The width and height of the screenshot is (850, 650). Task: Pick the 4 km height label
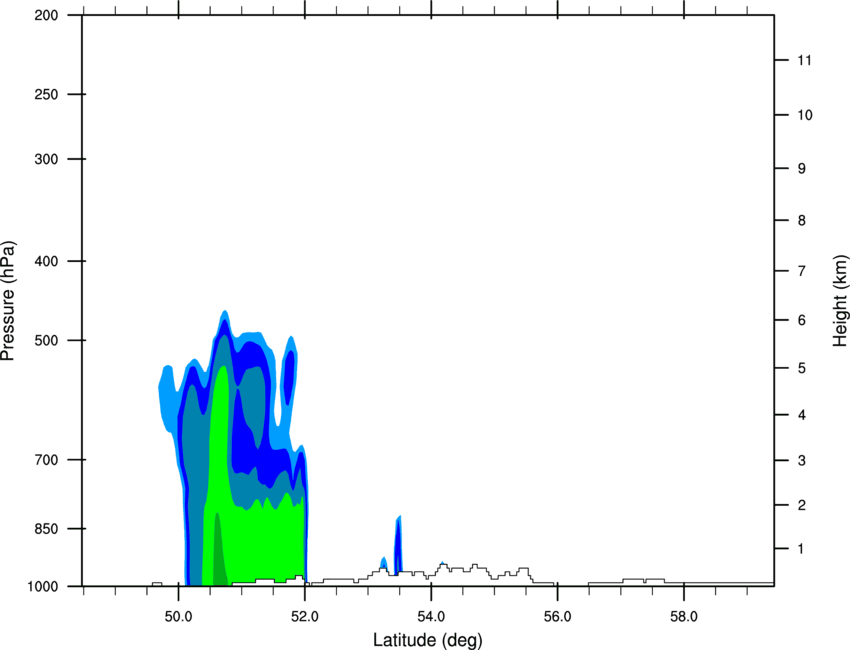pos(802,415)
